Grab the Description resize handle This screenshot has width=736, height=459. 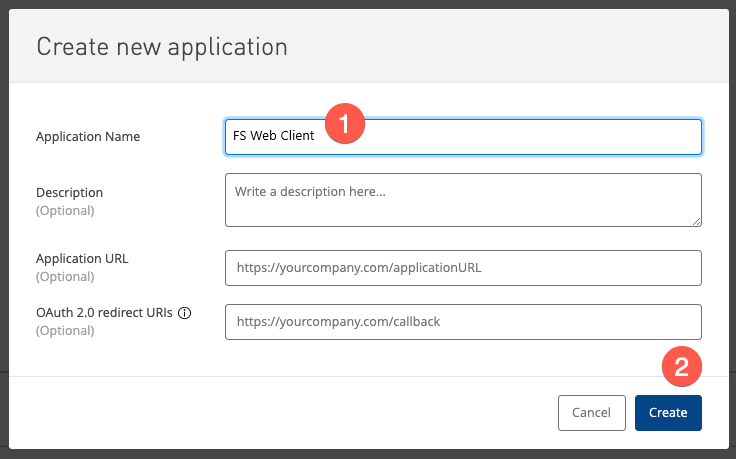click(696, 222)
